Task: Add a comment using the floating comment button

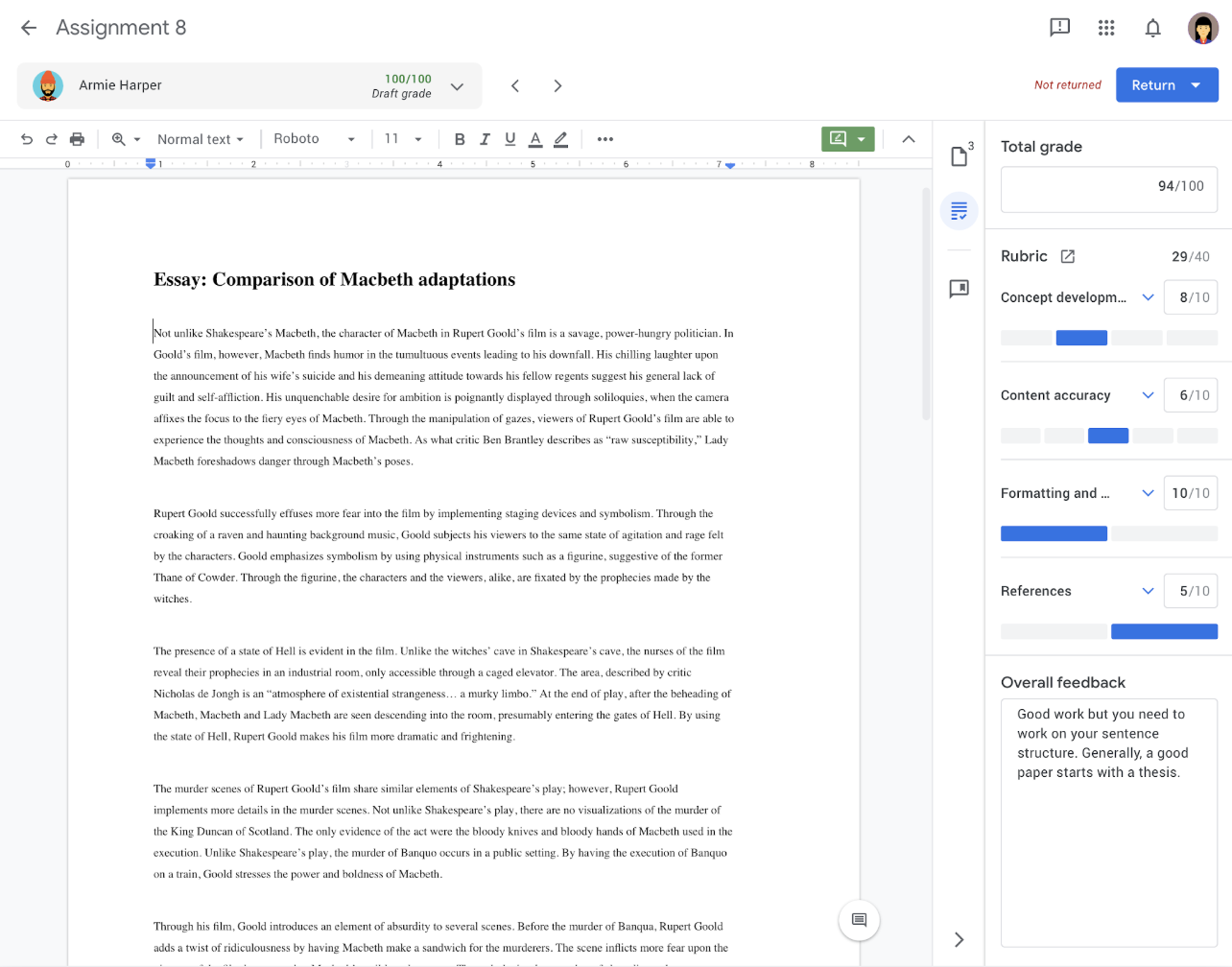Action: pyautogui.click(x=859, y=920)
